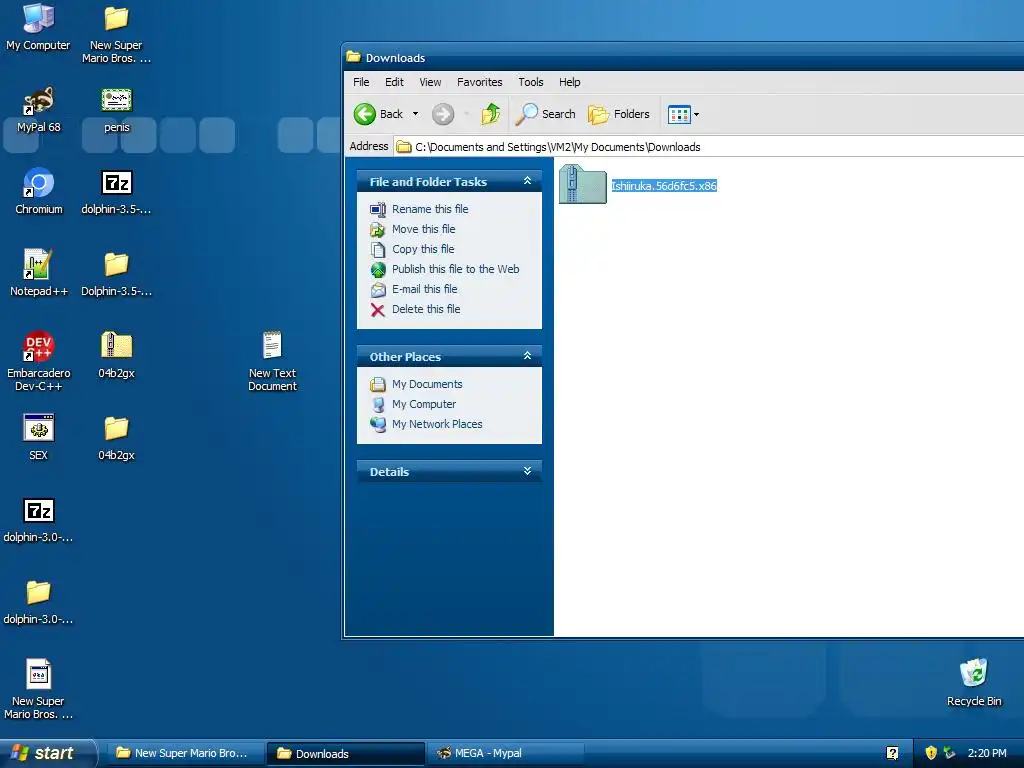
Task: Select the certificate-style desktop icon under New Super Mario folder
Action: click(x=116, y=110)
